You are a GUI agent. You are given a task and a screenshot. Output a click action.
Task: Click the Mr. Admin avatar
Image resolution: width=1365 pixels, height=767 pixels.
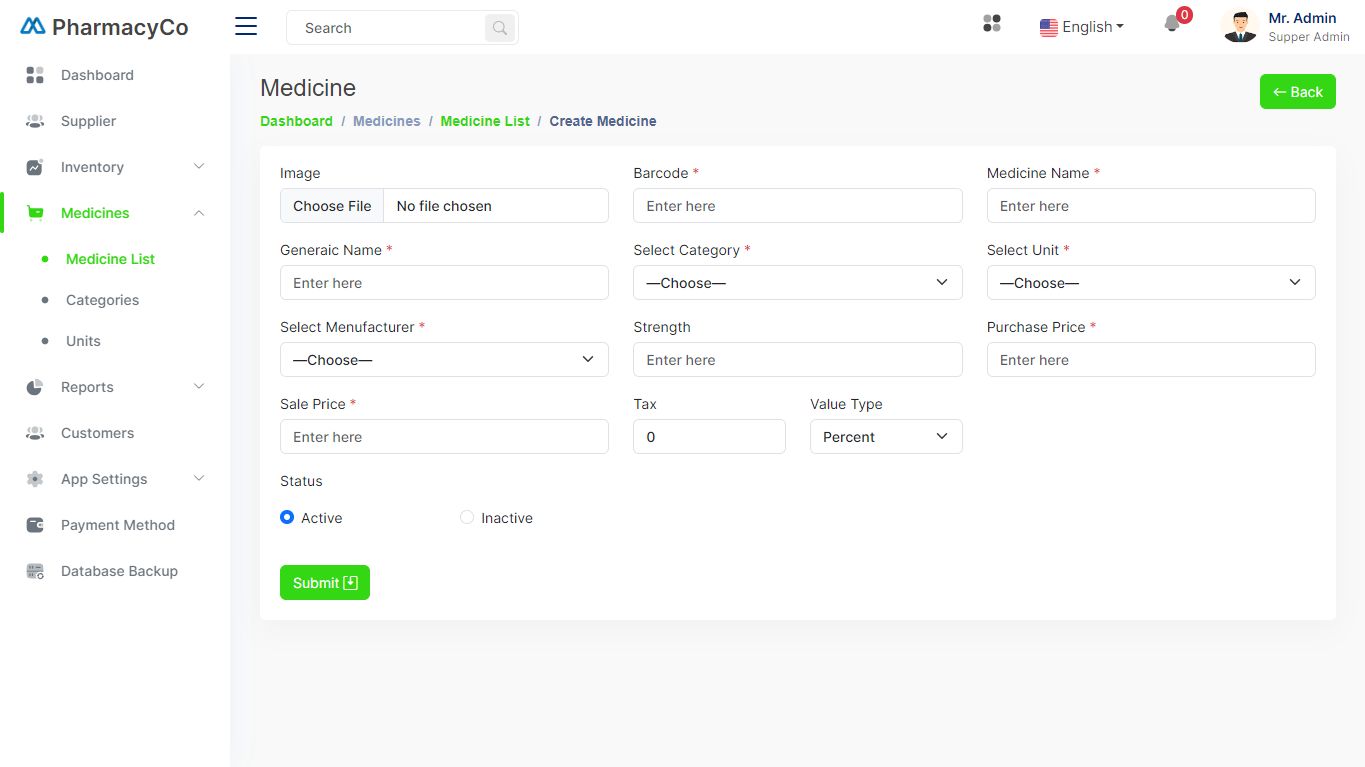1240,27
